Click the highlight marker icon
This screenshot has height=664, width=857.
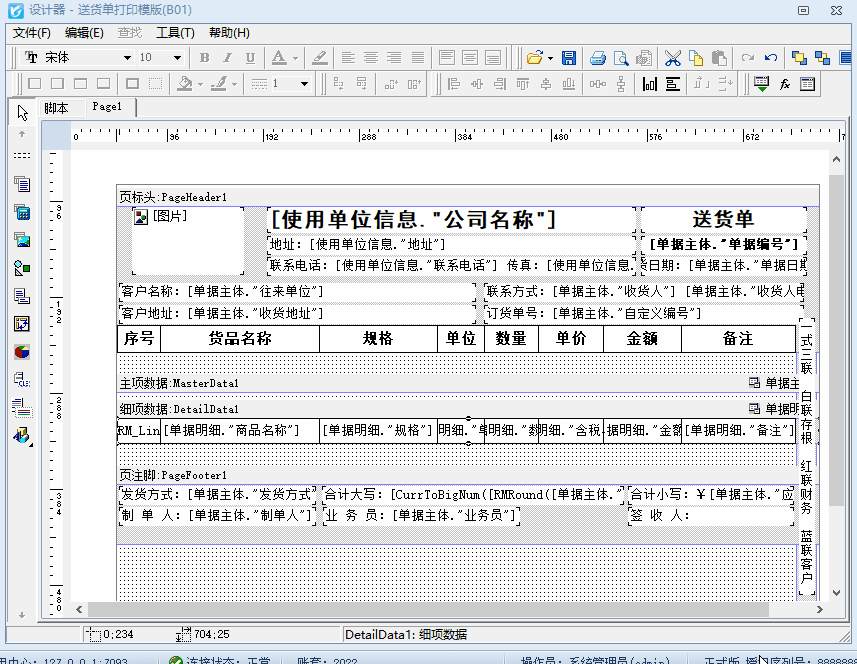pos(320,58)
